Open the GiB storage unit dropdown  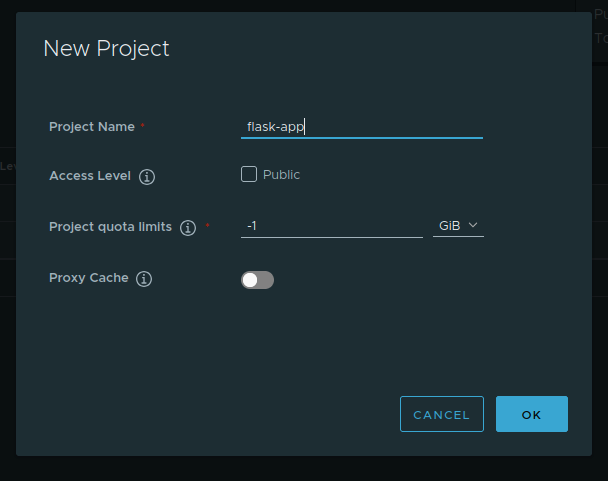458,226
